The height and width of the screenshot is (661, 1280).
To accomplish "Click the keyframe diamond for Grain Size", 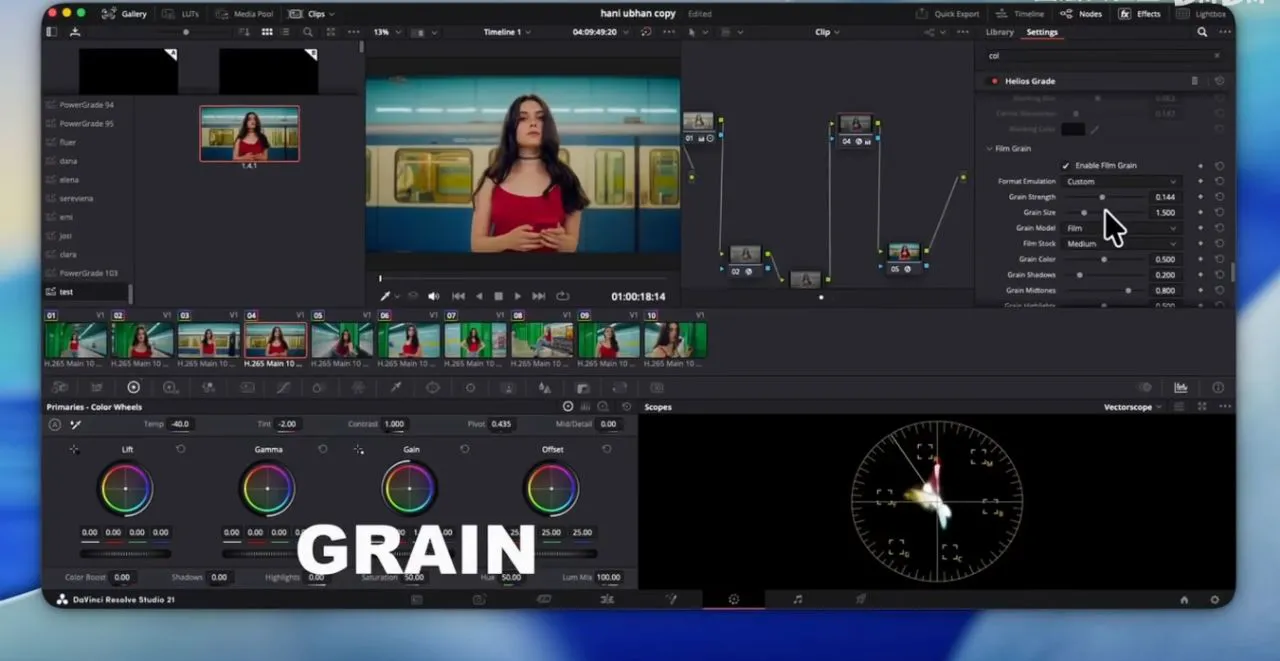I will click(x=1200, y=213).
